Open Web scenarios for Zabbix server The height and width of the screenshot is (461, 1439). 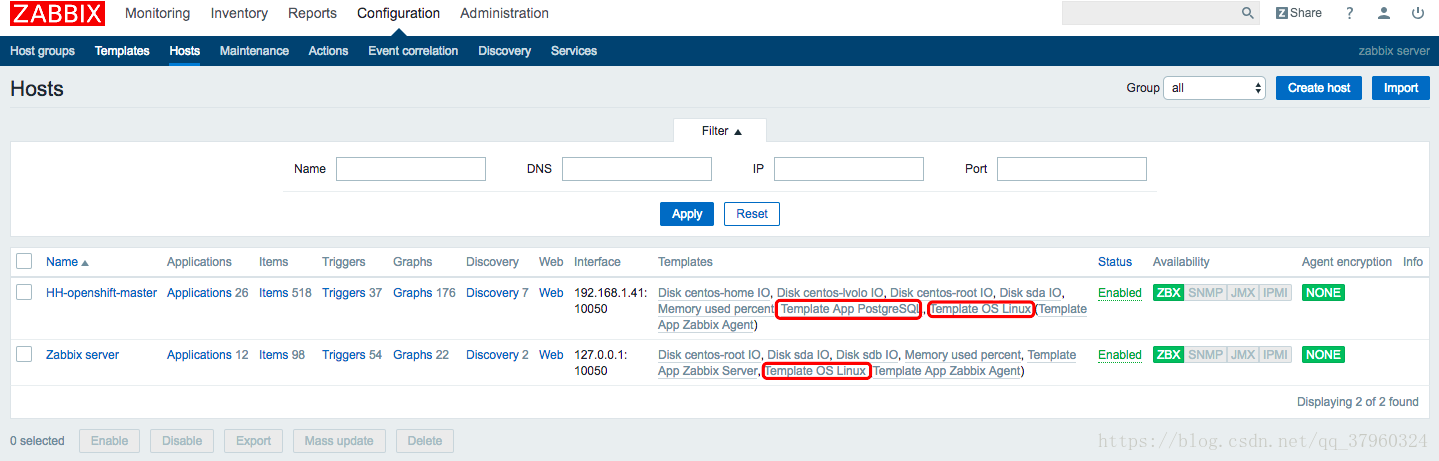coord(551,355)
